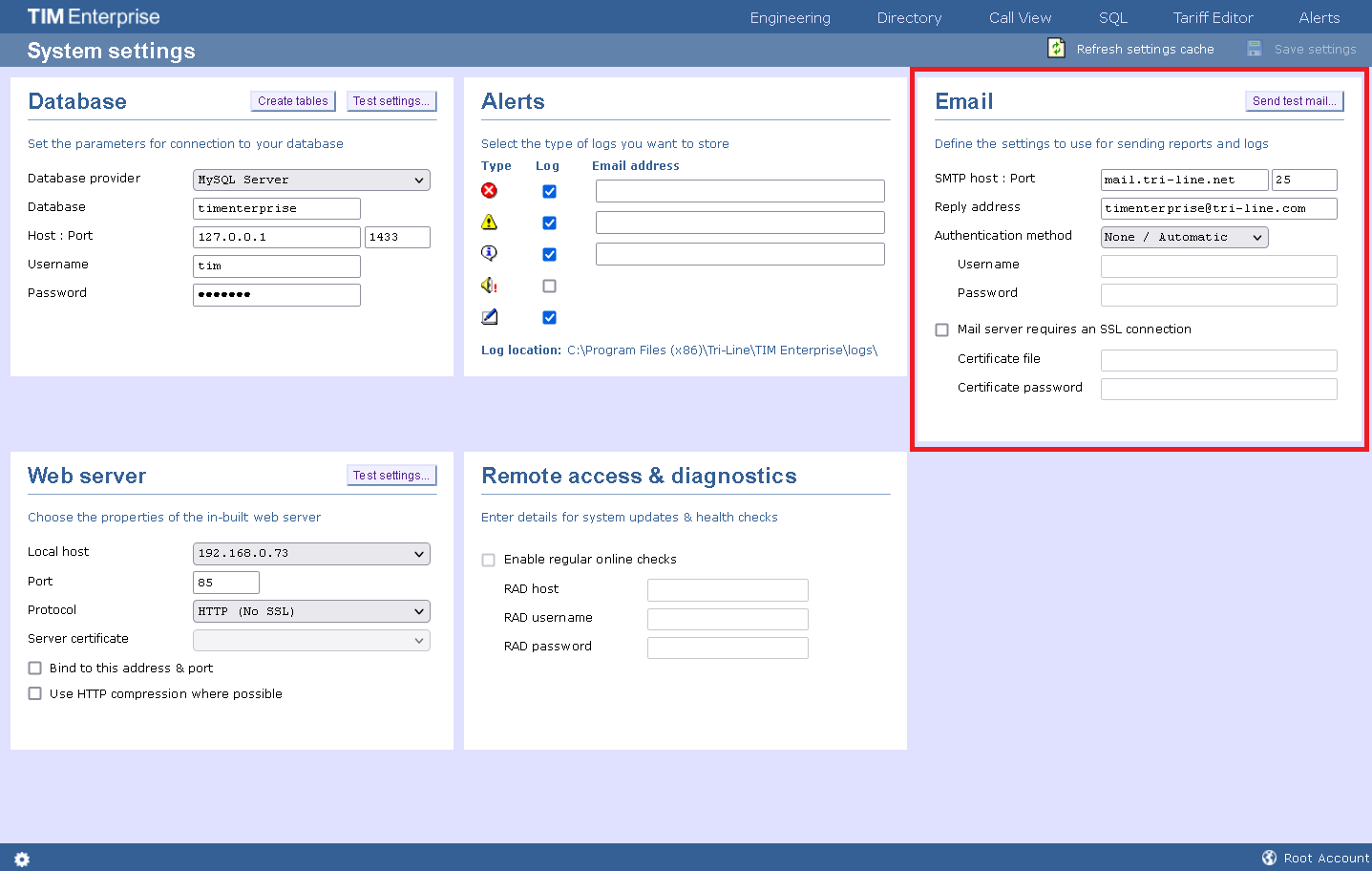This screenshot has height=871, width=1372.
Task: Toggle Use HTTP compression where possible
Action: pyautogui.click(x=34, y=693)
